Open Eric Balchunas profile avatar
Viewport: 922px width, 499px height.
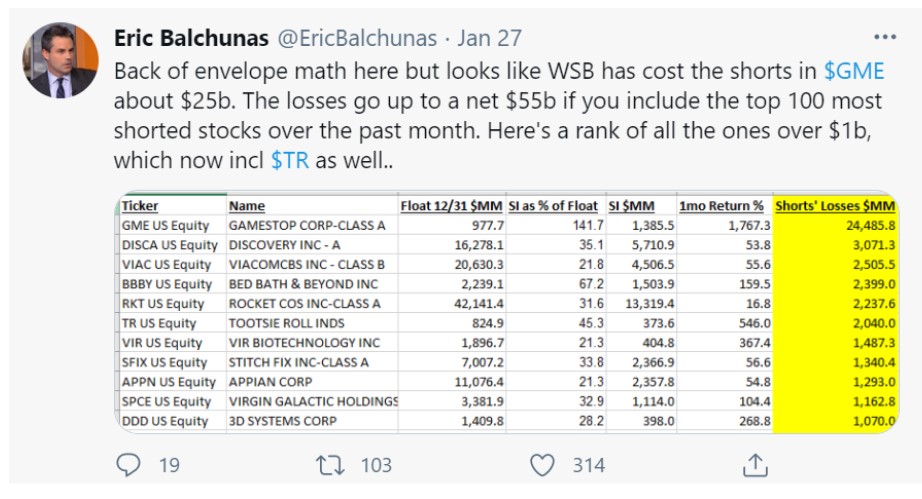[60, 60]
